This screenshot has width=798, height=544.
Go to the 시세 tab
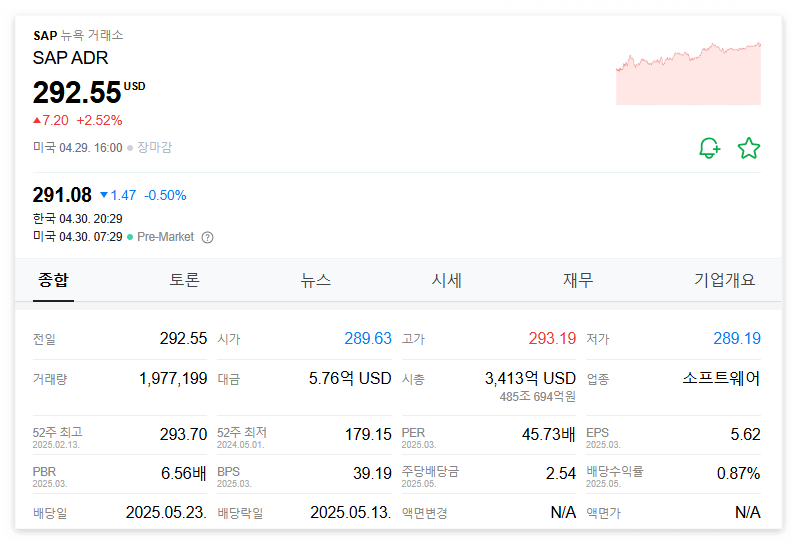tap(446, 280)
